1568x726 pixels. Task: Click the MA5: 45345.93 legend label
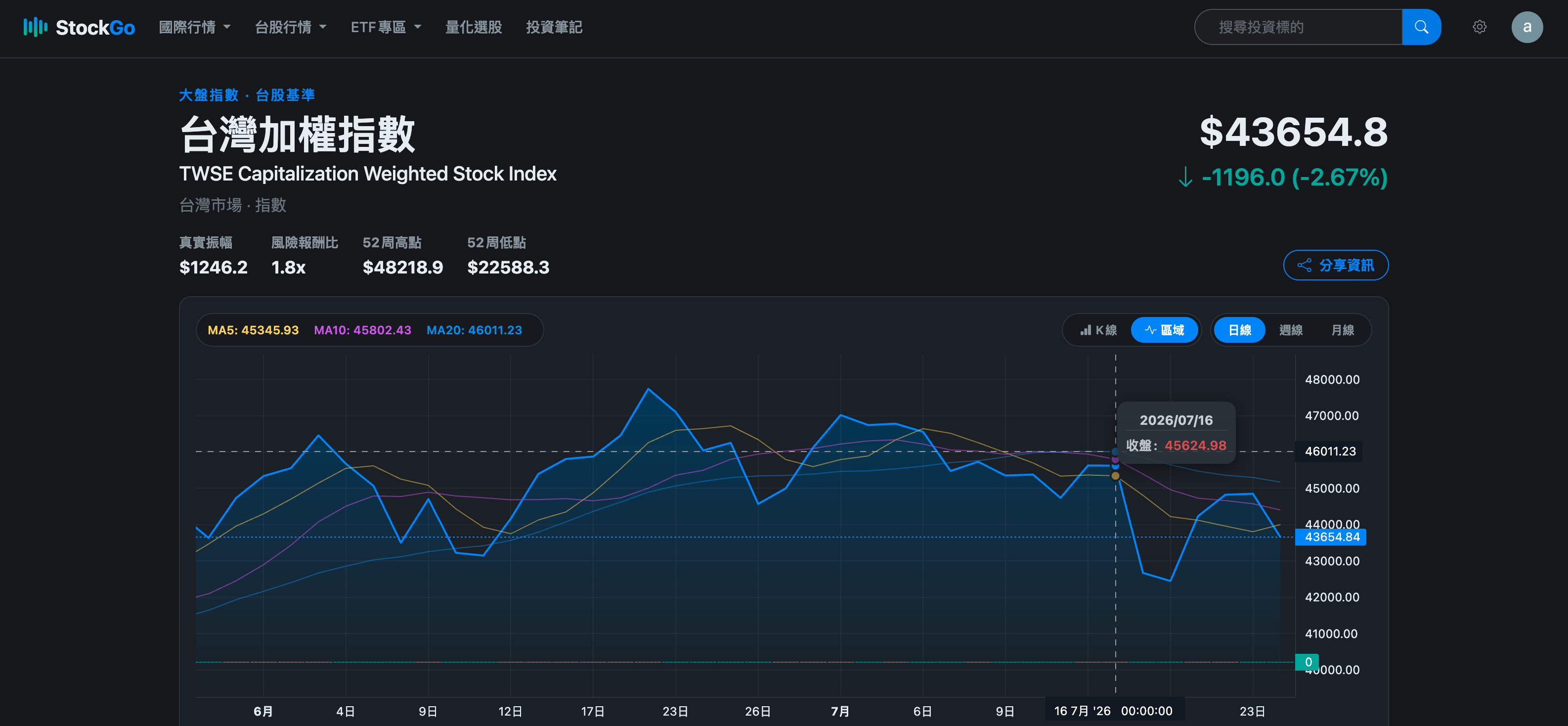(253, 330)
